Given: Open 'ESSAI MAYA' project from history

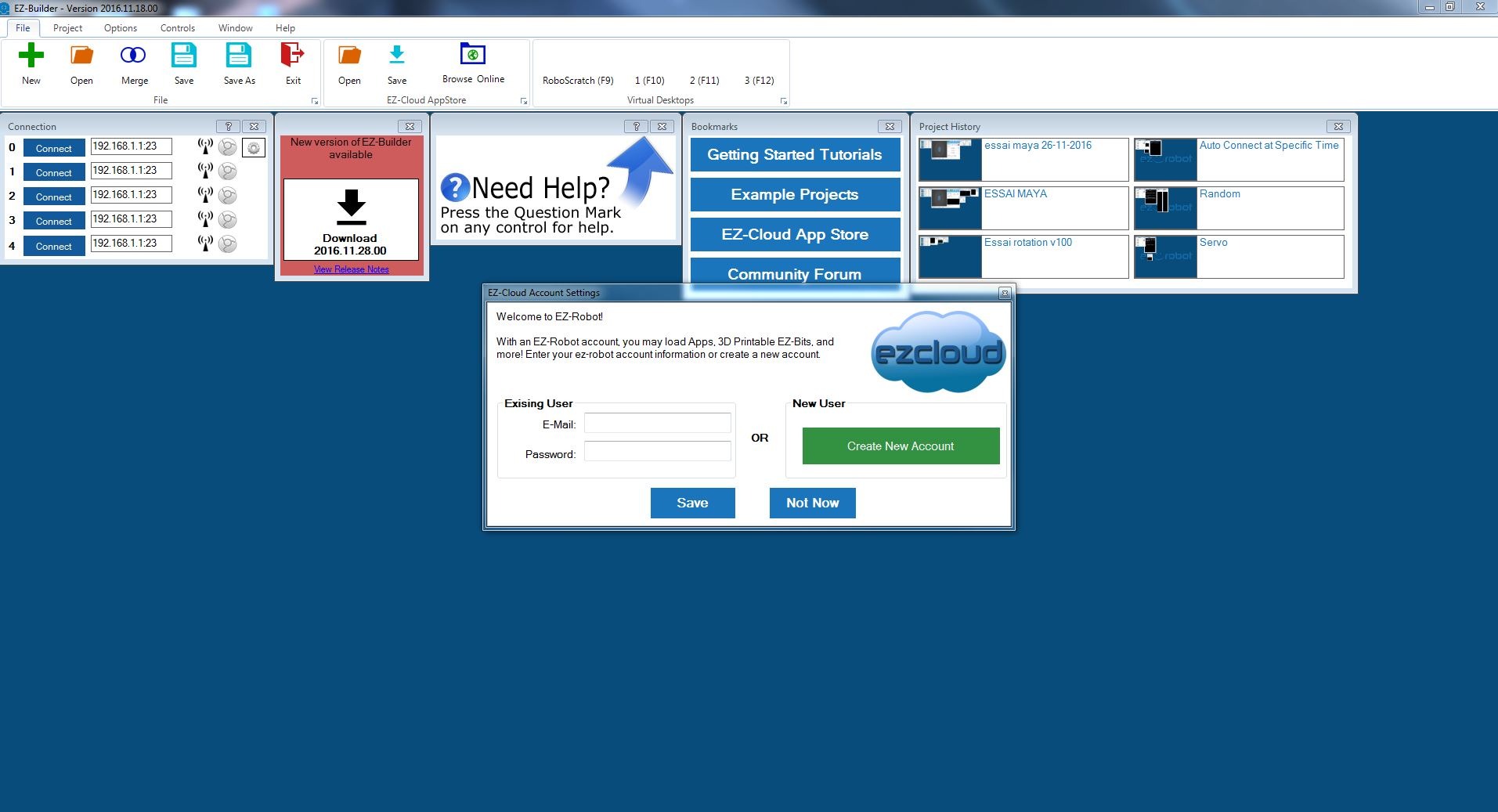Looking at the screenshot, I should pyautogui.click(x=1023, y=208).
